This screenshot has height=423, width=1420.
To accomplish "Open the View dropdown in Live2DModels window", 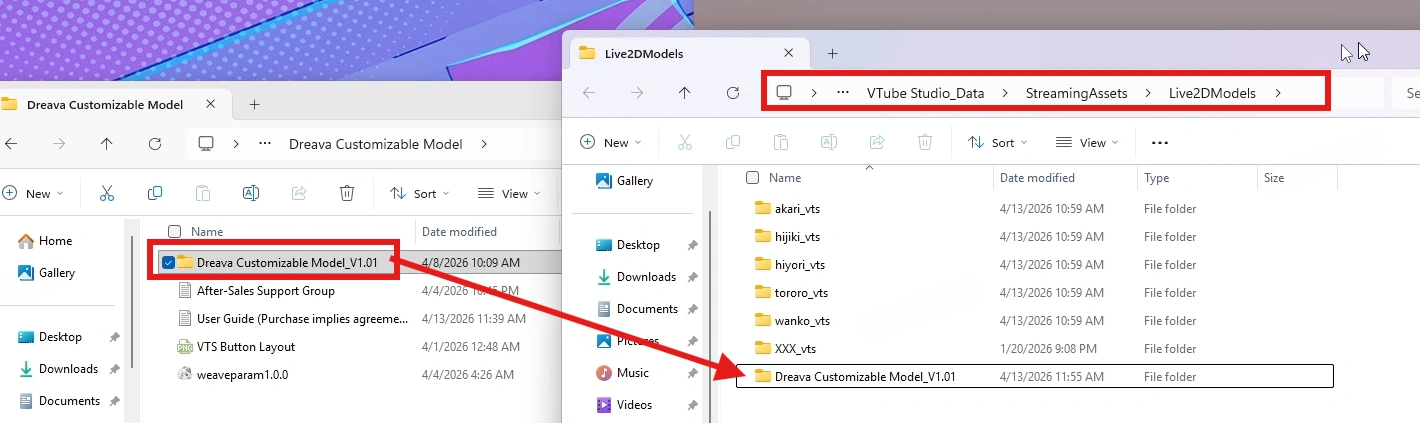I will coord(1087,143).
